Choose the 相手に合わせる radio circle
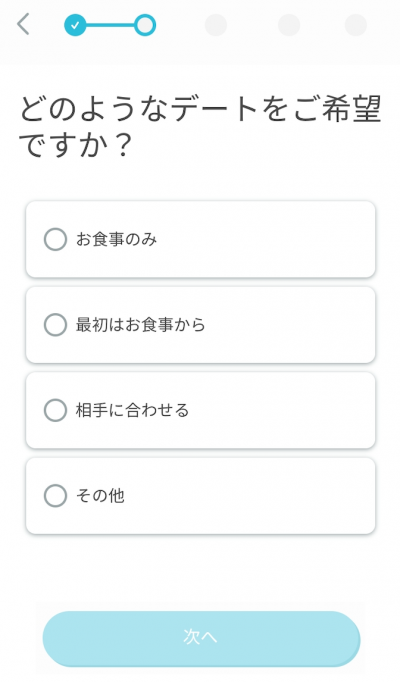The image size is (400, 682). (x=55, y=410)
